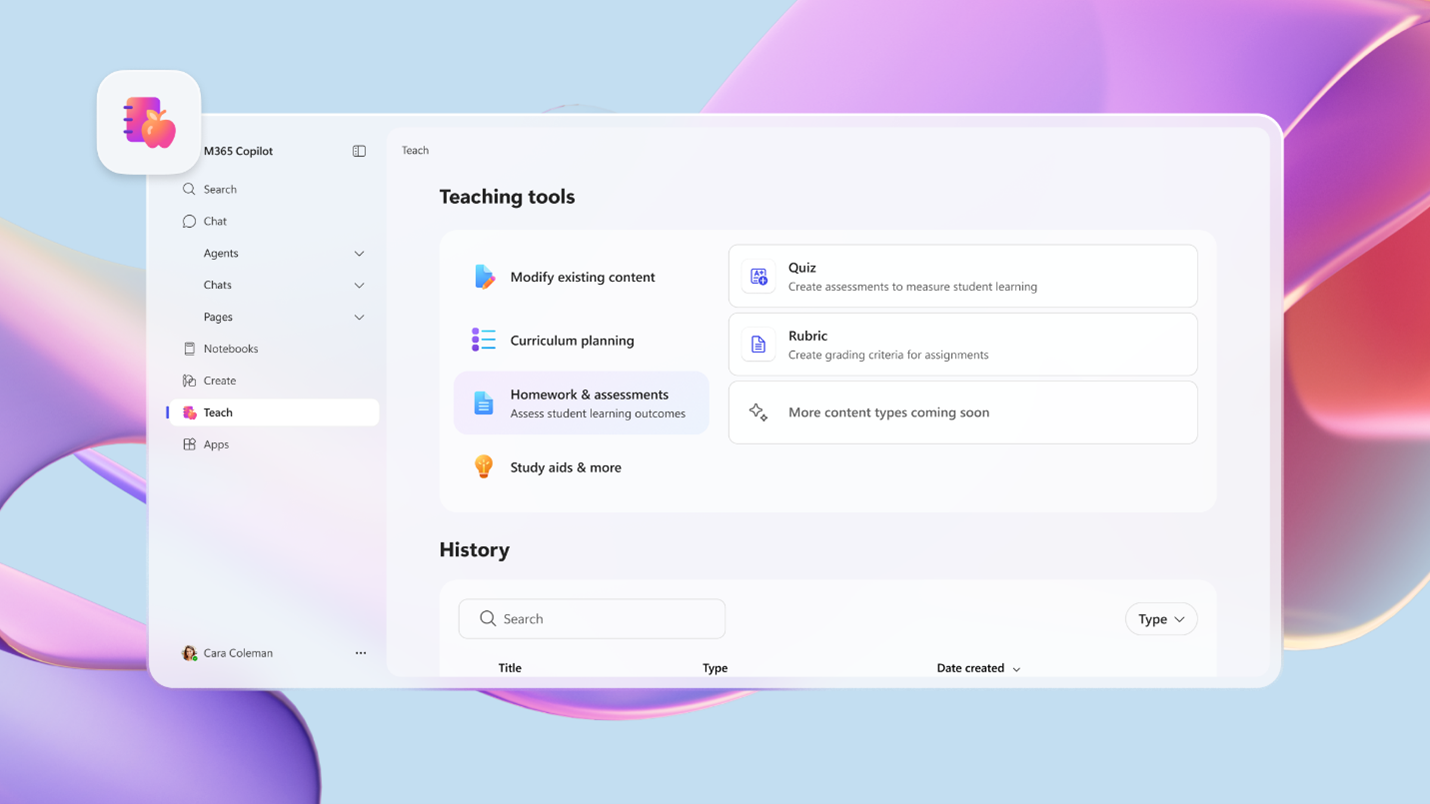The image size is (1430, 804).
Task: Select the Quiz content type icon
Action: pyautogui.click(x=759, y=275)
